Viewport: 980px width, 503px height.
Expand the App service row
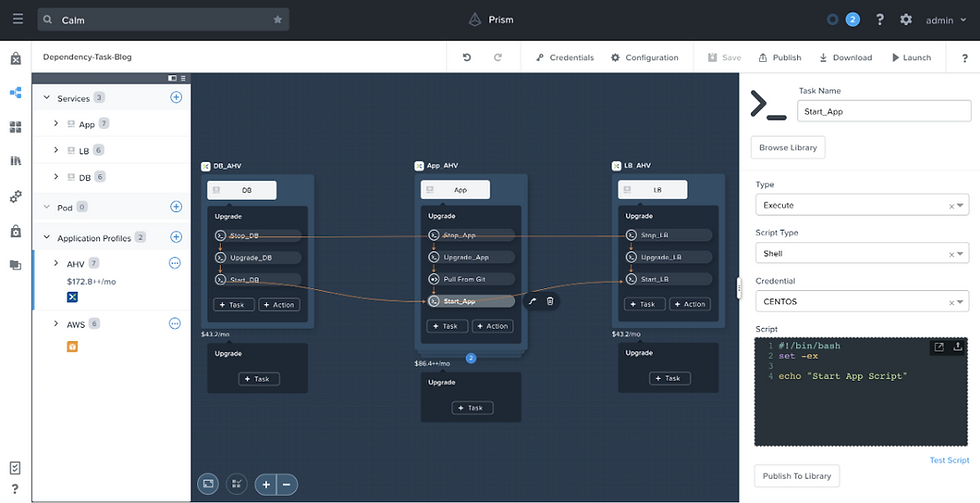coord(56,124)
